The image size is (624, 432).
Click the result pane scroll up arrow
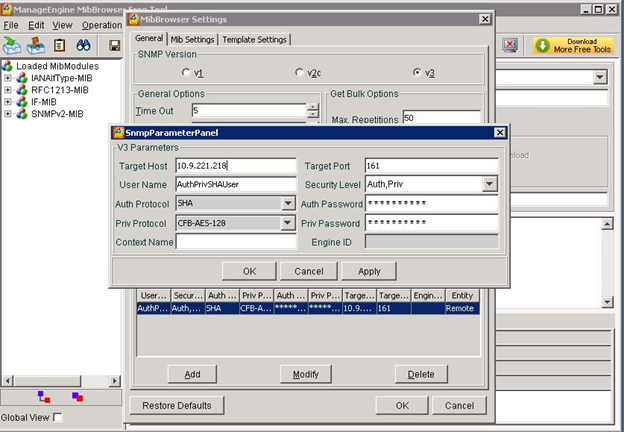pyautogui.click(x=607, y=224)
